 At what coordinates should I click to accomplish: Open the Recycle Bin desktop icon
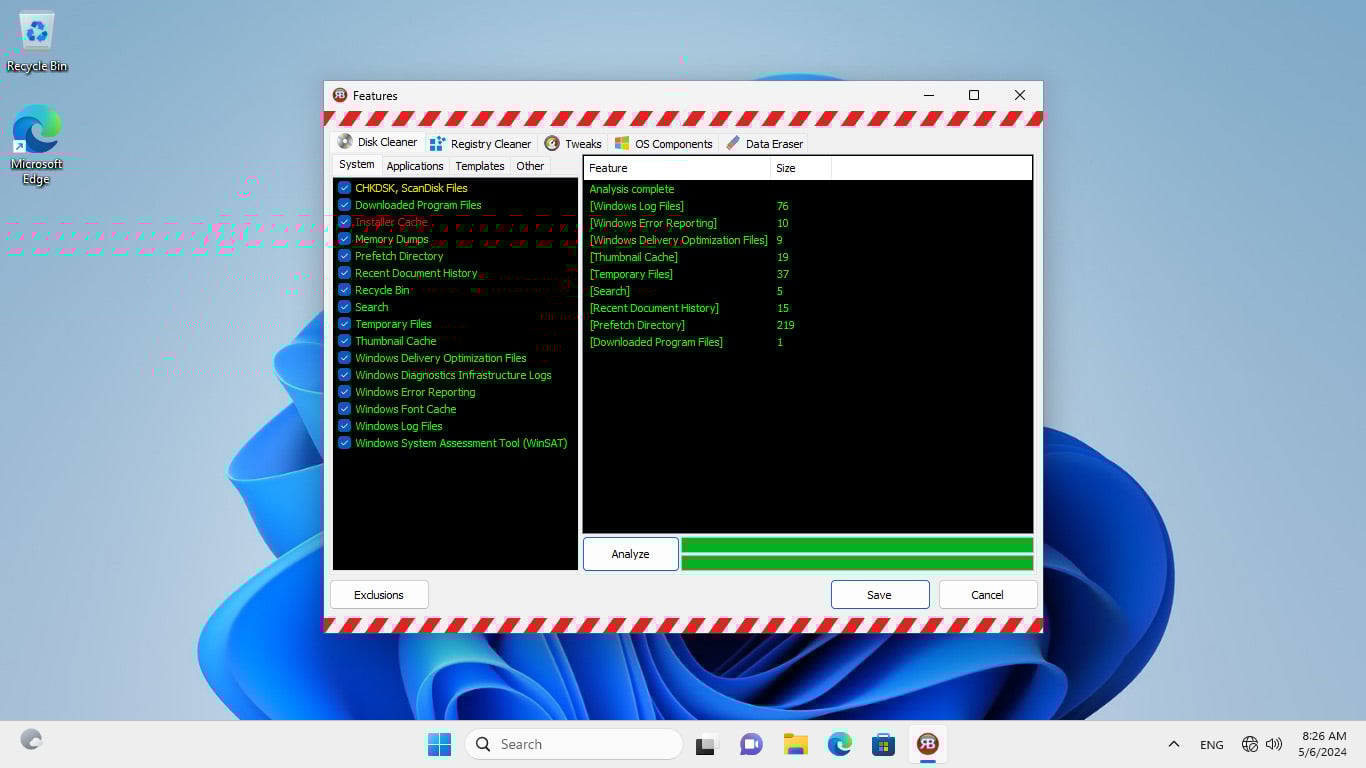point(37,40)
